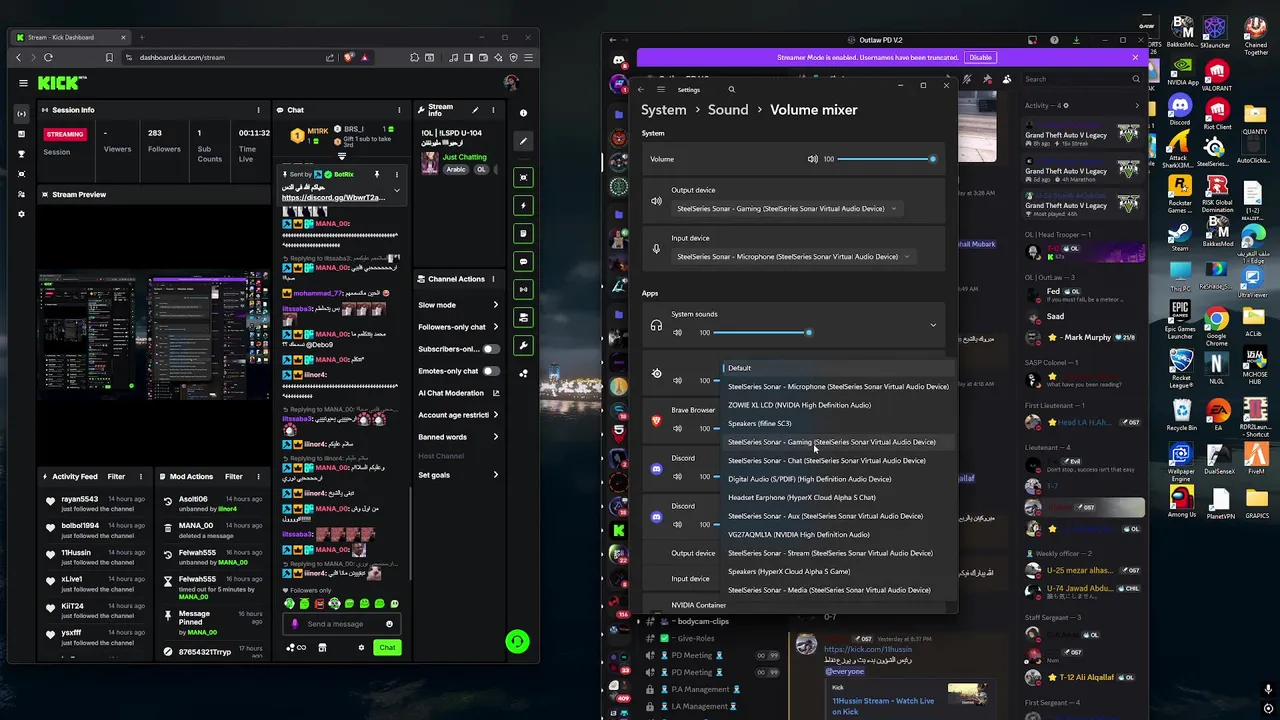Screen dimensions: 1280x720
Task: Open Session Info three-dot menu
Action: 258,110
